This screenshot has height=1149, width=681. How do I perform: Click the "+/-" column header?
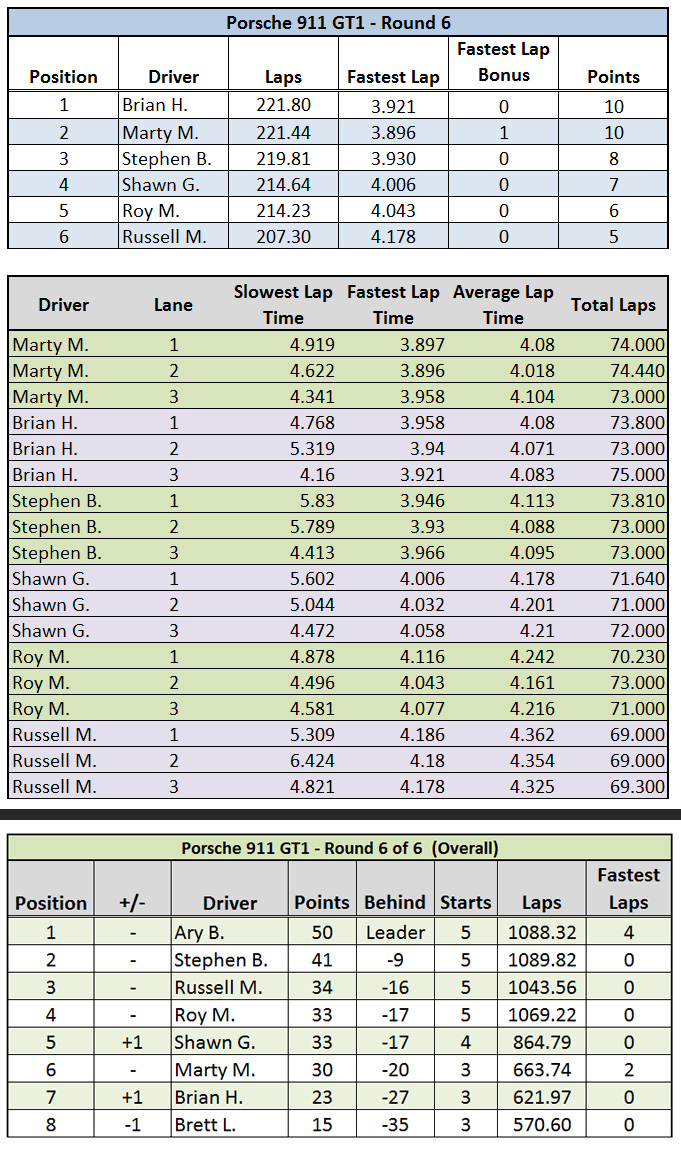point(132,902)
